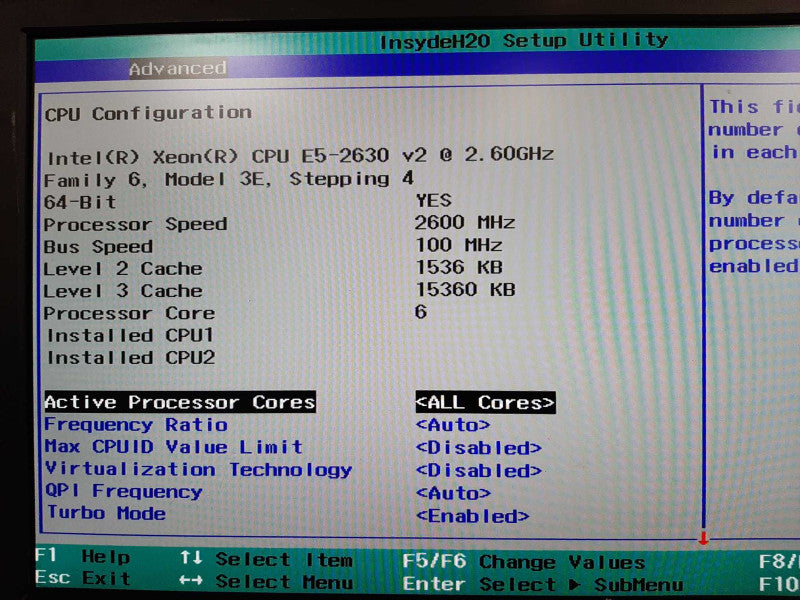
Task: Click the F1 Help hint
Action: 83,556
